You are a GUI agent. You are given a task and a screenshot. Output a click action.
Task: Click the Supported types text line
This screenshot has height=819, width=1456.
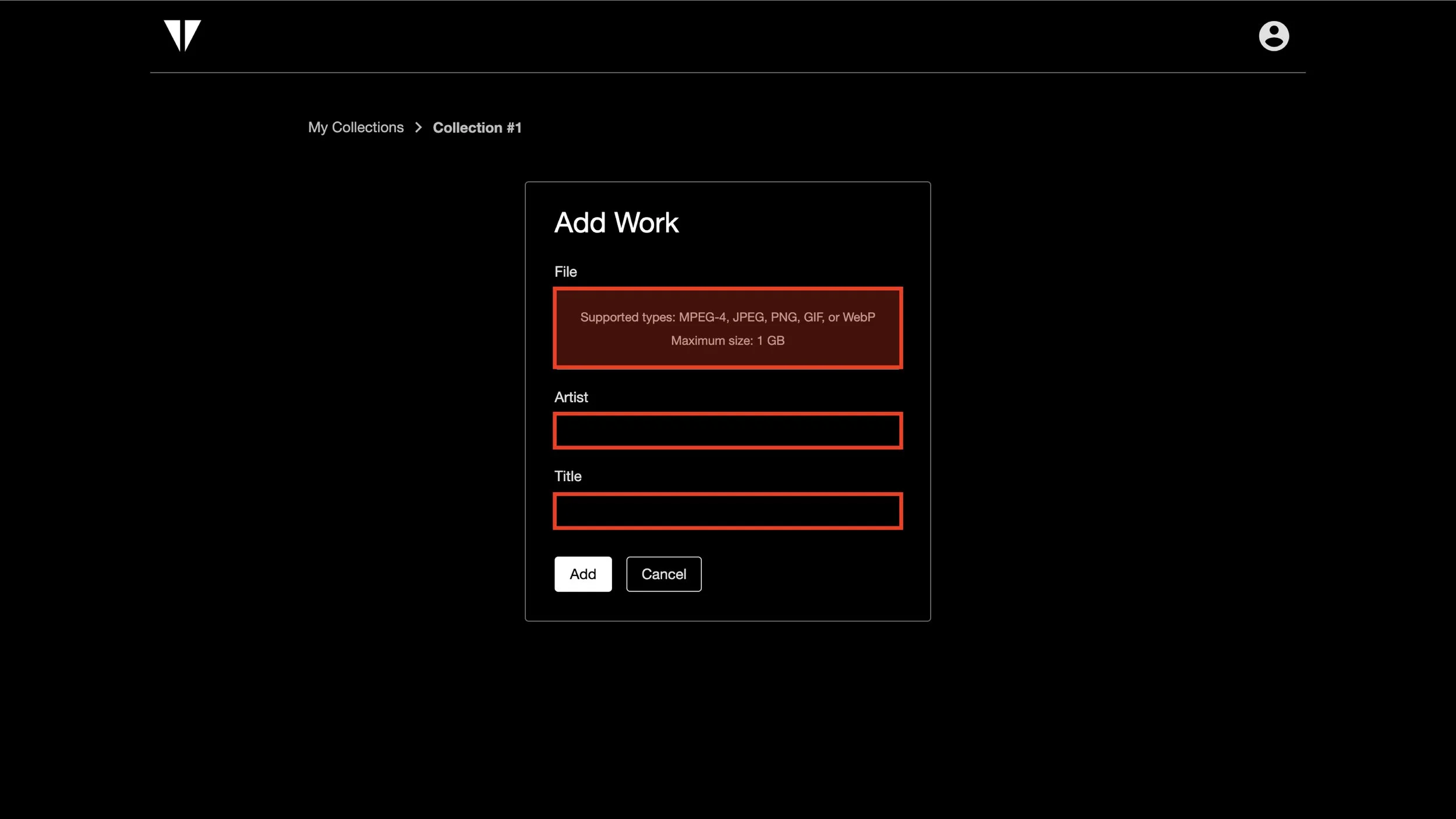727,317
